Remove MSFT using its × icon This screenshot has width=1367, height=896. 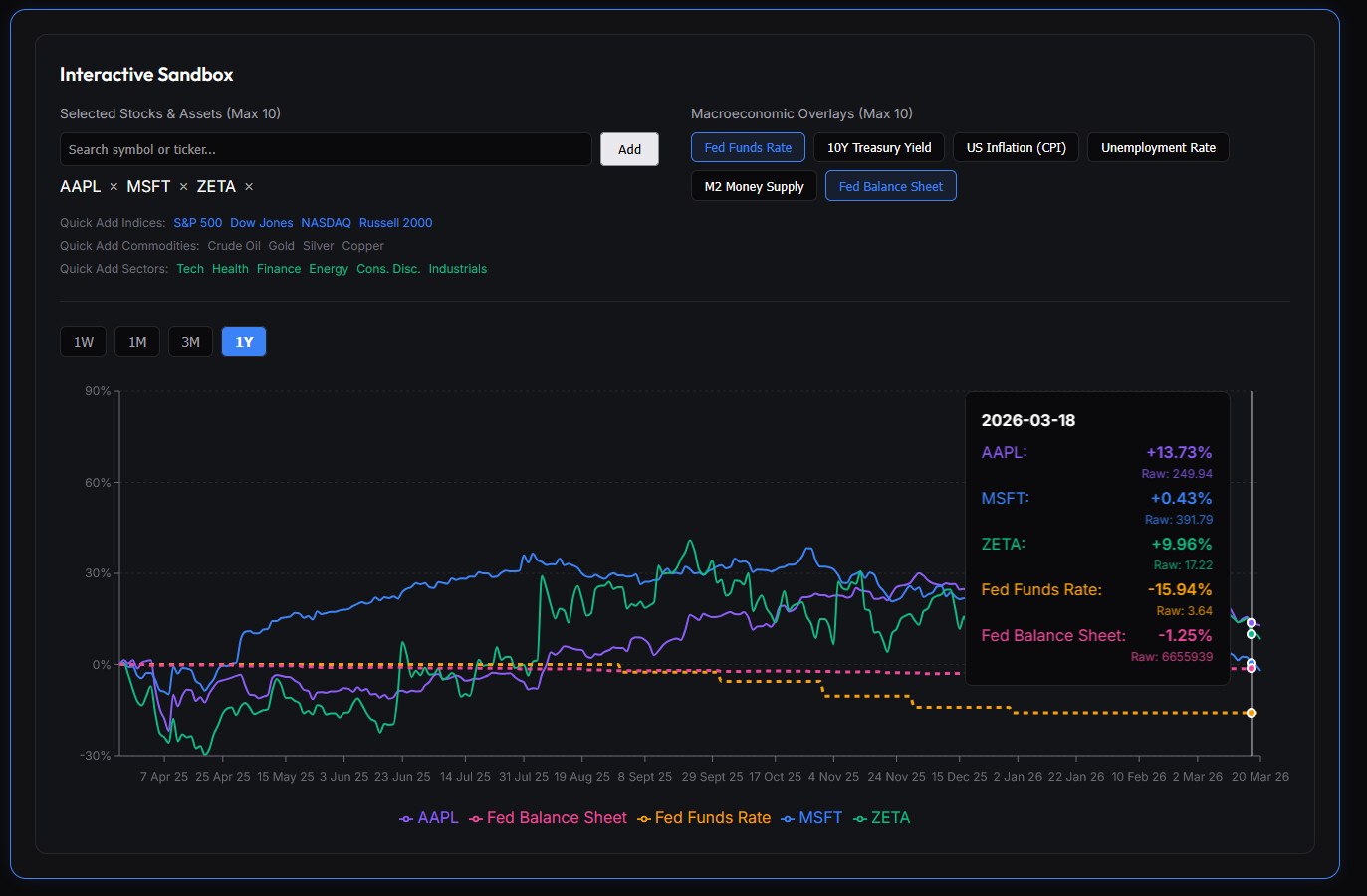point(183,187)
